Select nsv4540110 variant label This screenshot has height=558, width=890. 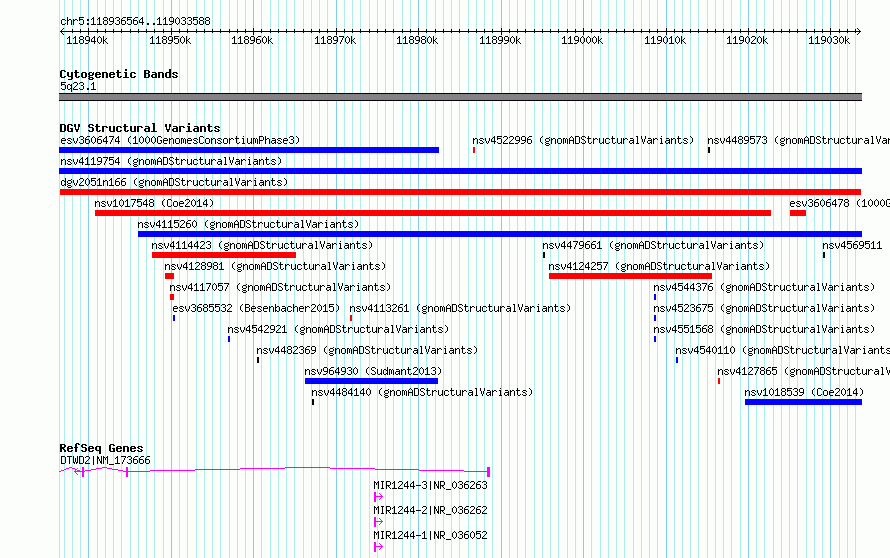point(782,350)
